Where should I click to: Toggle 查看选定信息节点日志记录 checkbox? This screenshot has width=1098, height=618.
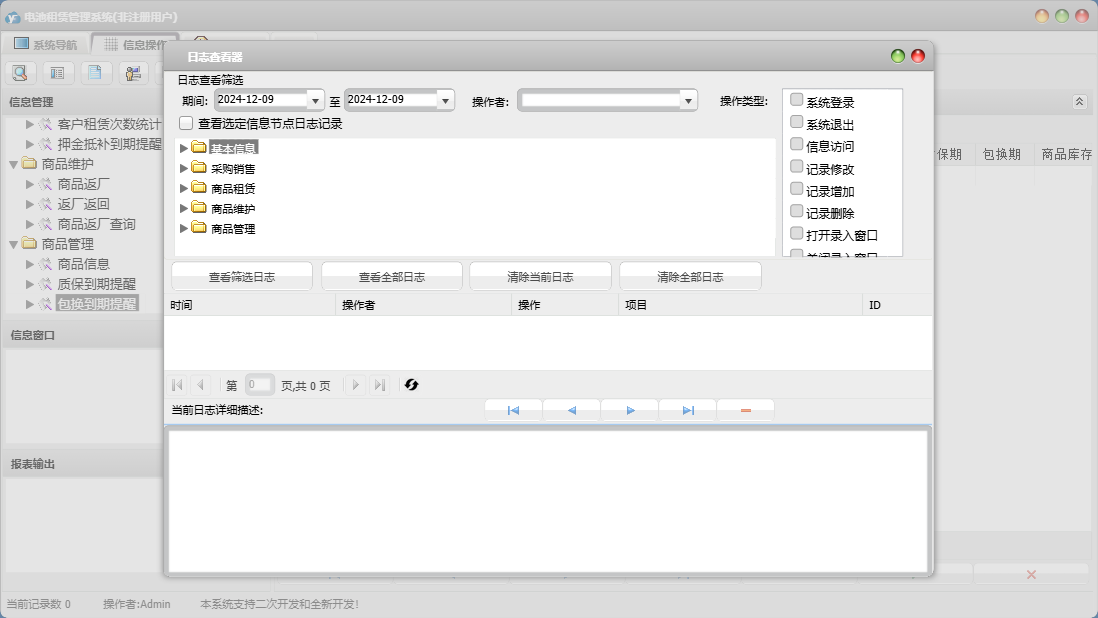coord(186,123)
